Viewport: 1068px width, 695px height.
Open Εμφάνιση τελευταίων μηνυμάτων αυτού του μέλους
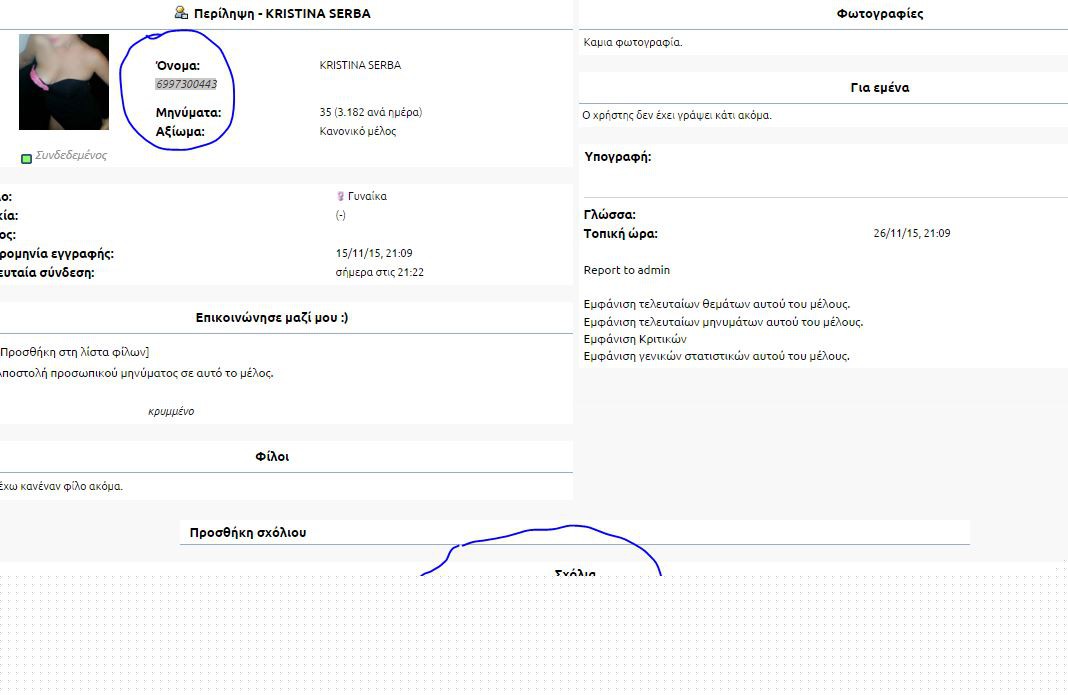click(723, 322)
